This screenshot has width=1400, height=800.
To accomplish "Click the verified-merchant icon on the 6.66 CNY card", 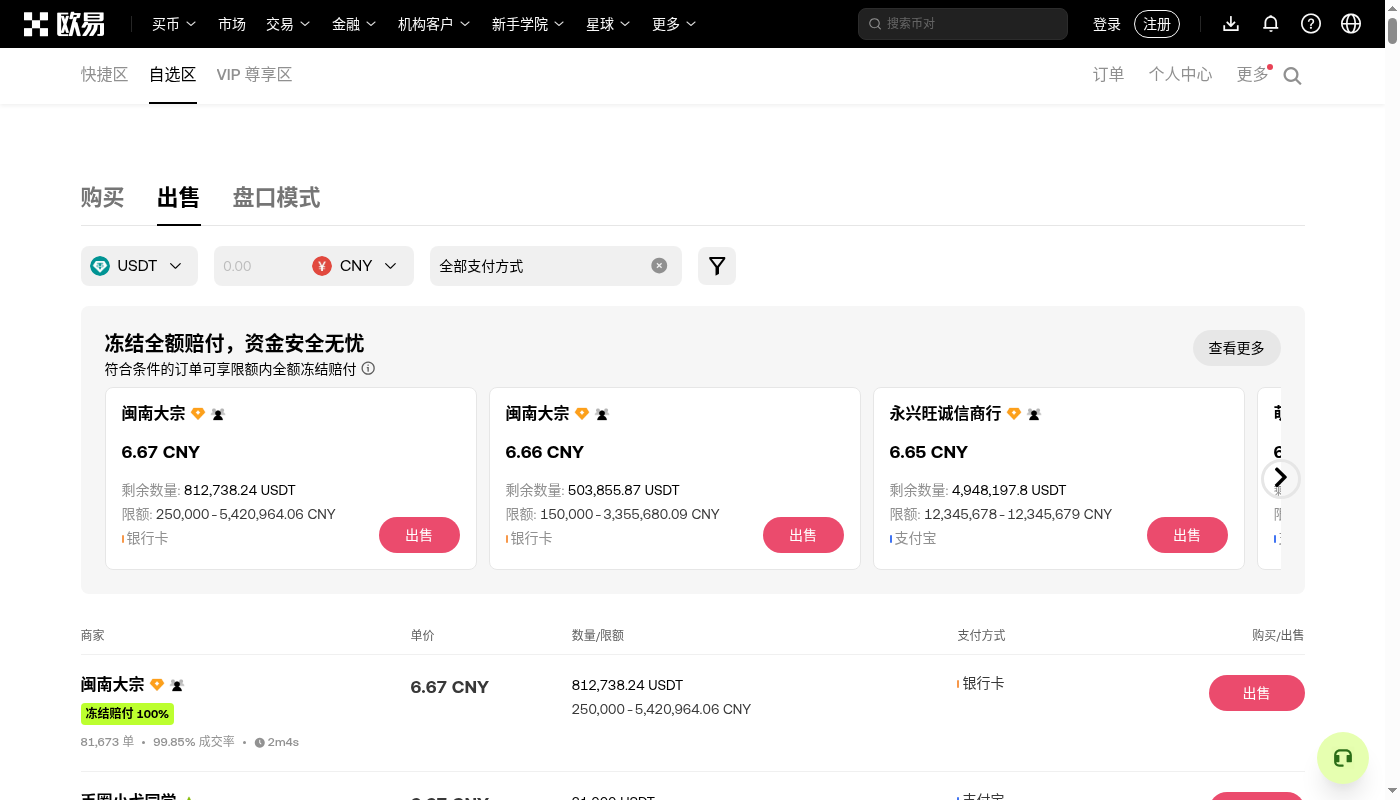I will click(602, 414).
